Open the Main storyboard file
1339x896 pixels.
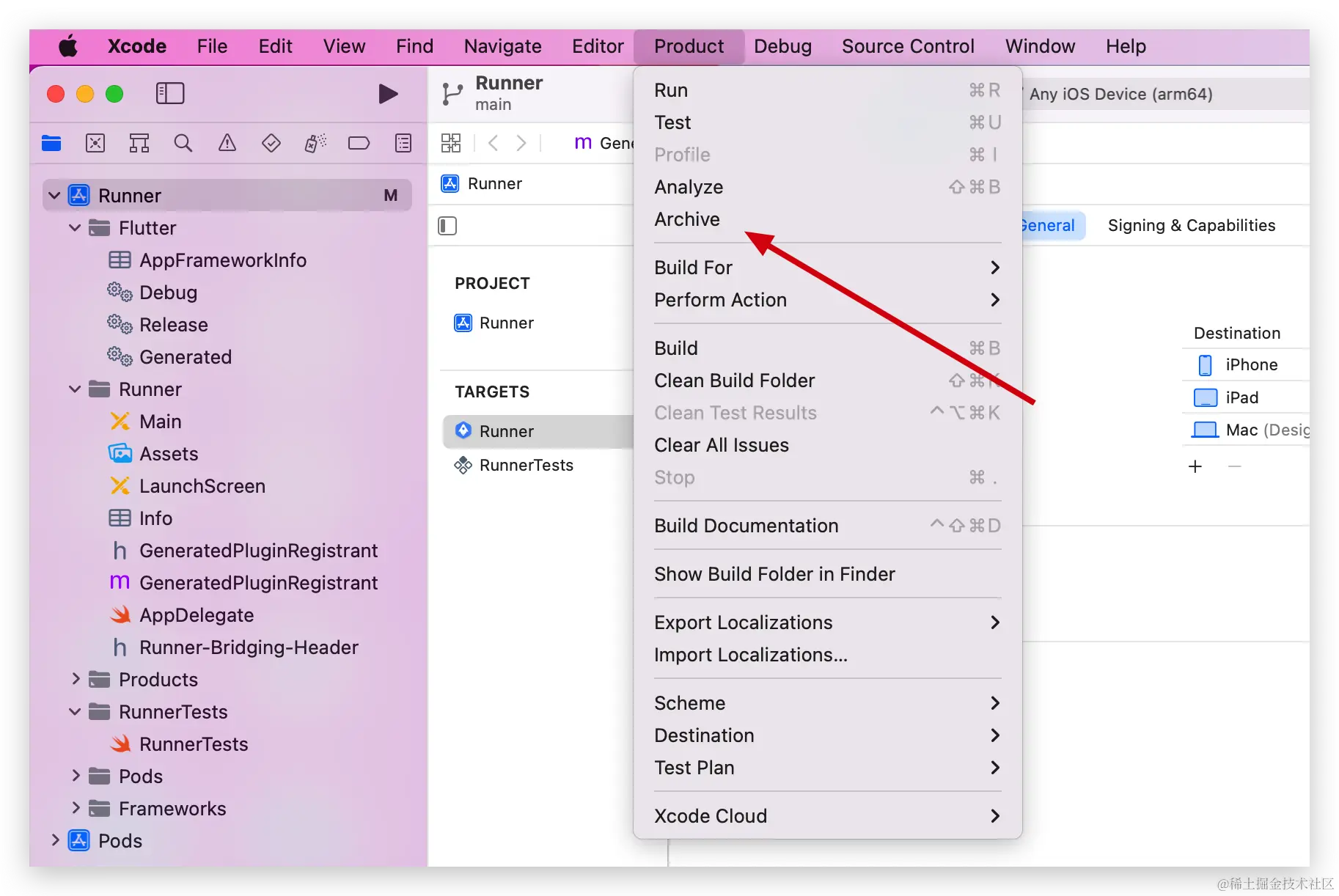(x=160, y=422)
